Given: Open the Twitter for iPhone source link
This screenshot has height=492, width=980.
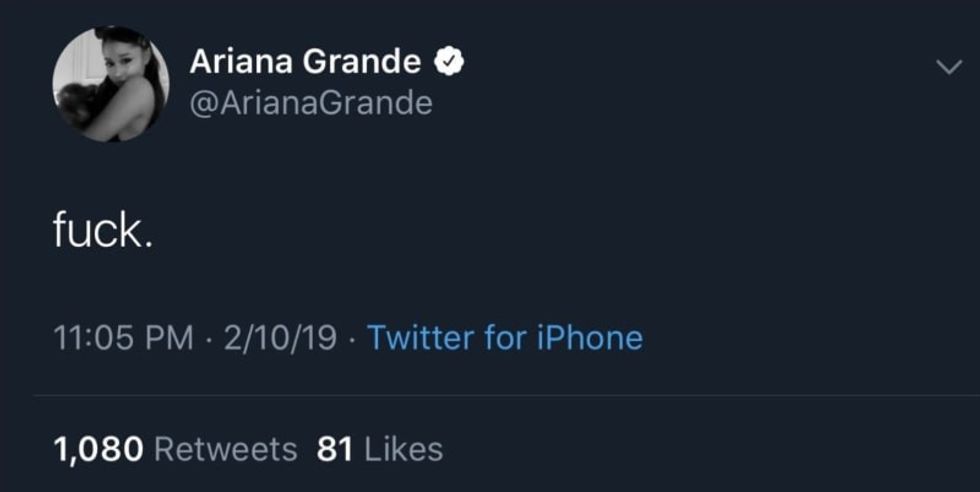Looking at the screenshot, I should 504,338.
